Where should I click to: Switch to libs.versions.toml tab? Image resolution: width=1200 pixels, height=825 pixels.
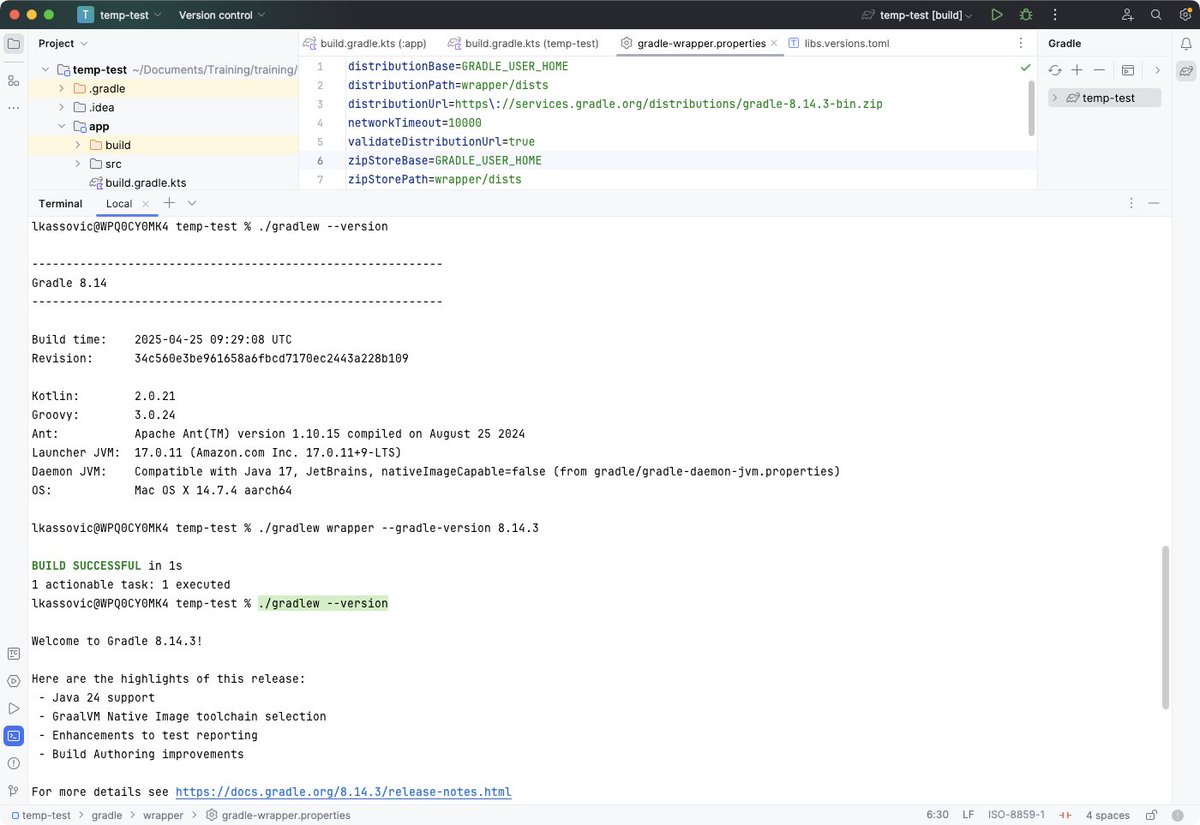839,43
